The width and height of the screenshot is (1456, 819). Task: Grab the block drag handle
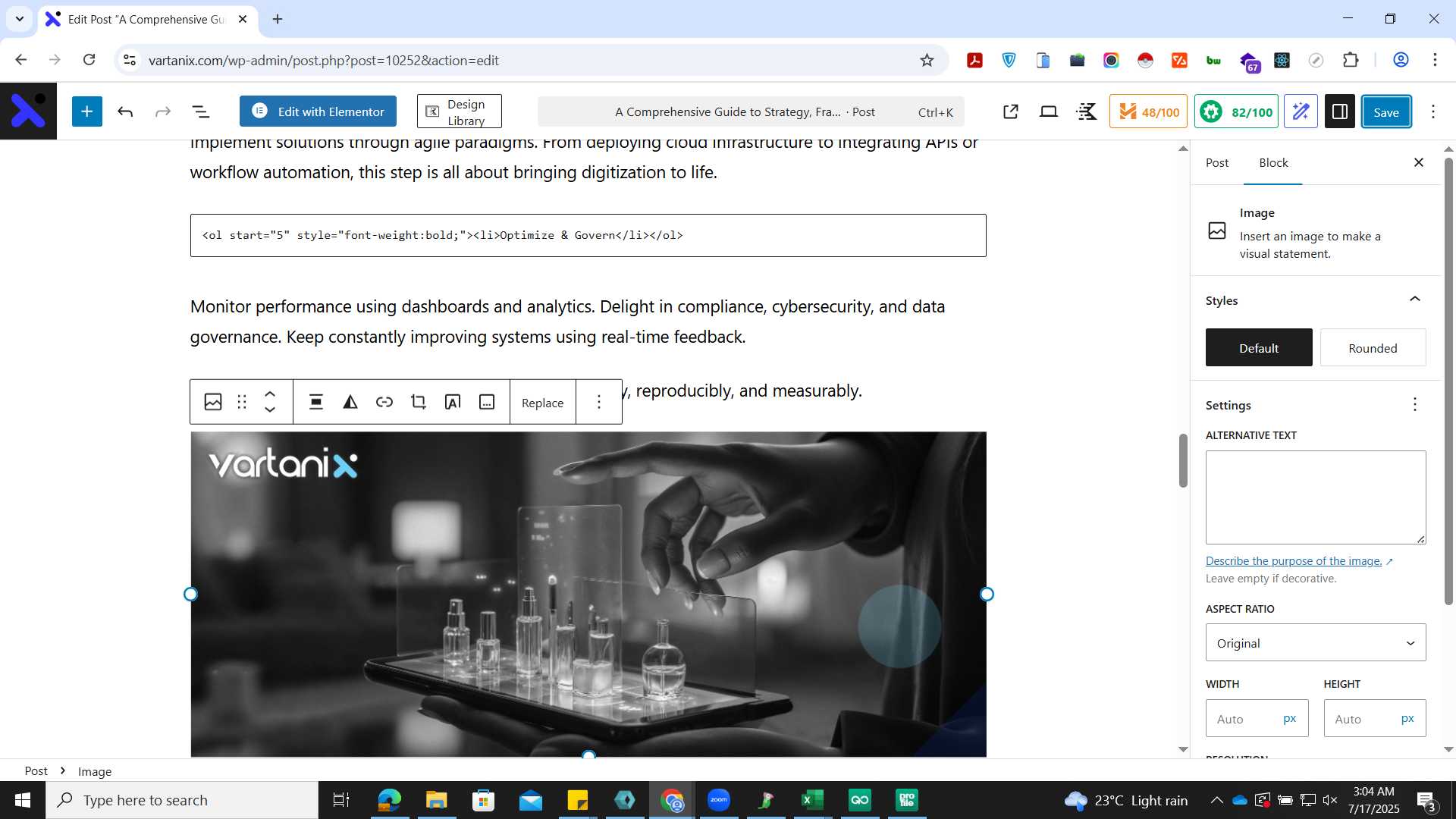(x=242, y=402)
